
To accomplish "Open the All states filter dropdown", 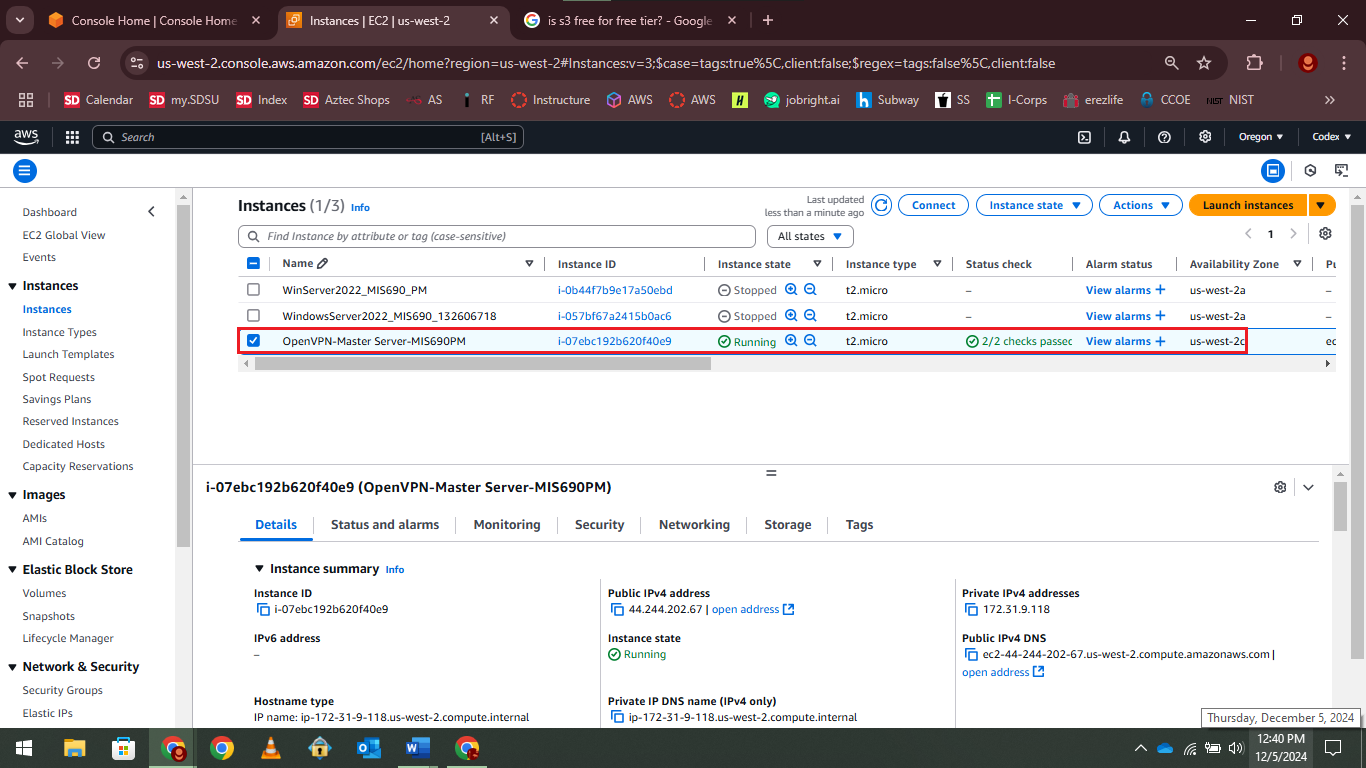I will 810,236.
